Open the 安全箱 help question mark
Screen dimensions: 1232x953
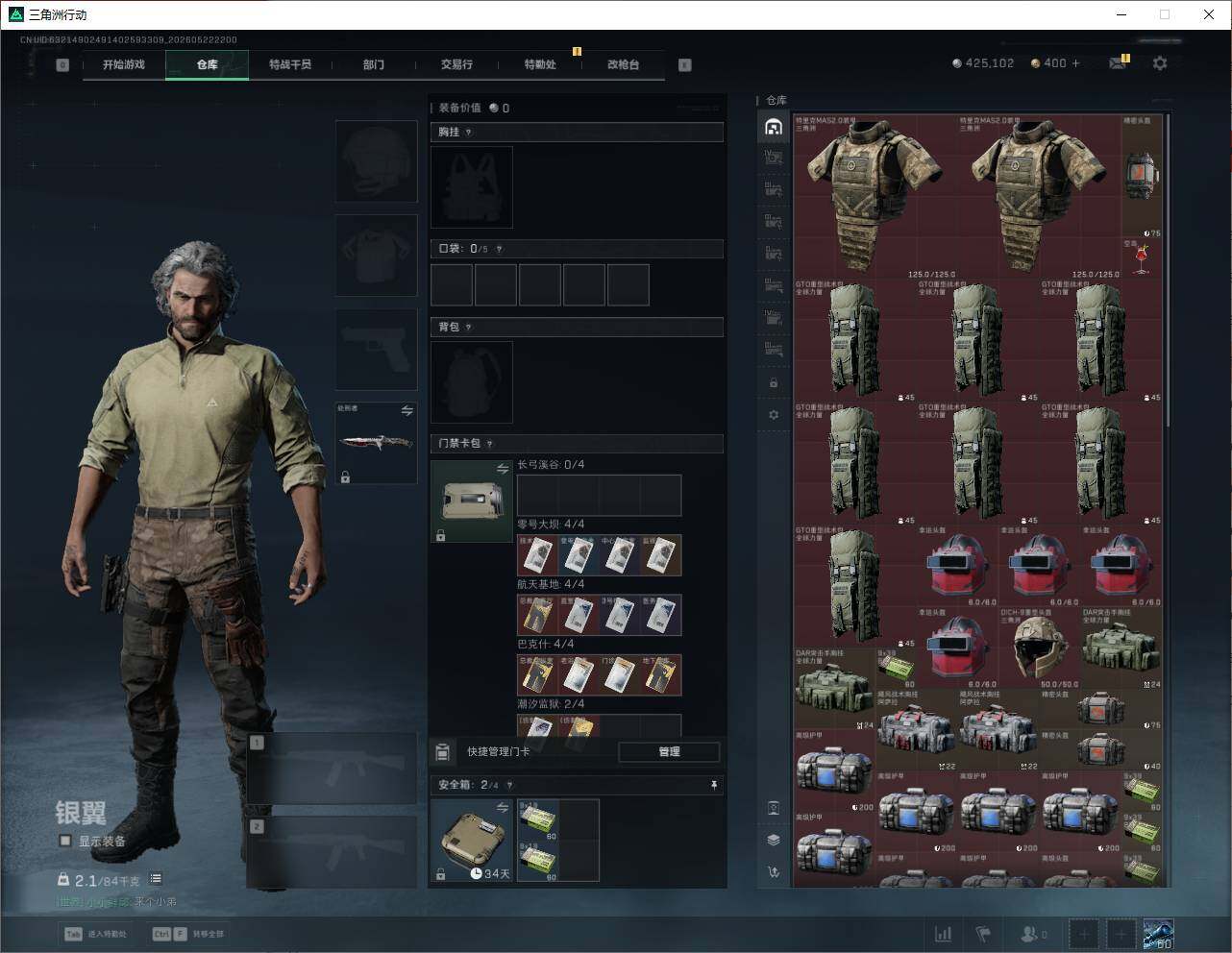tap(509, 785)
